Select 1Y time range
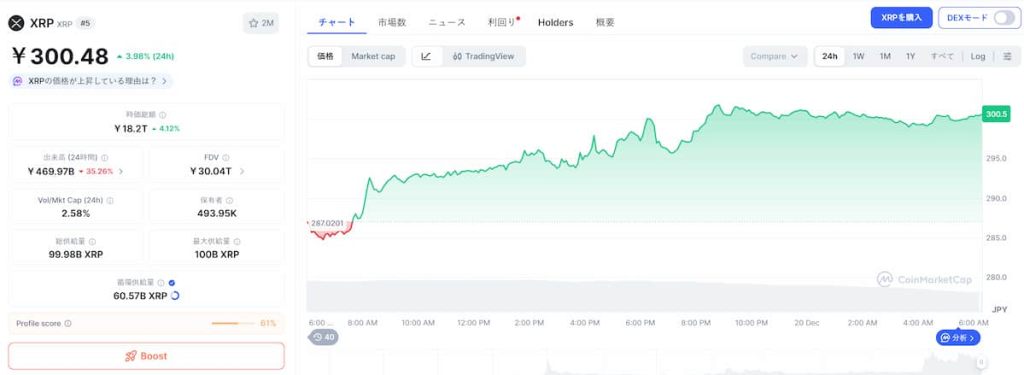Viewport: 1024px width, 375px height. coord(910,56)
